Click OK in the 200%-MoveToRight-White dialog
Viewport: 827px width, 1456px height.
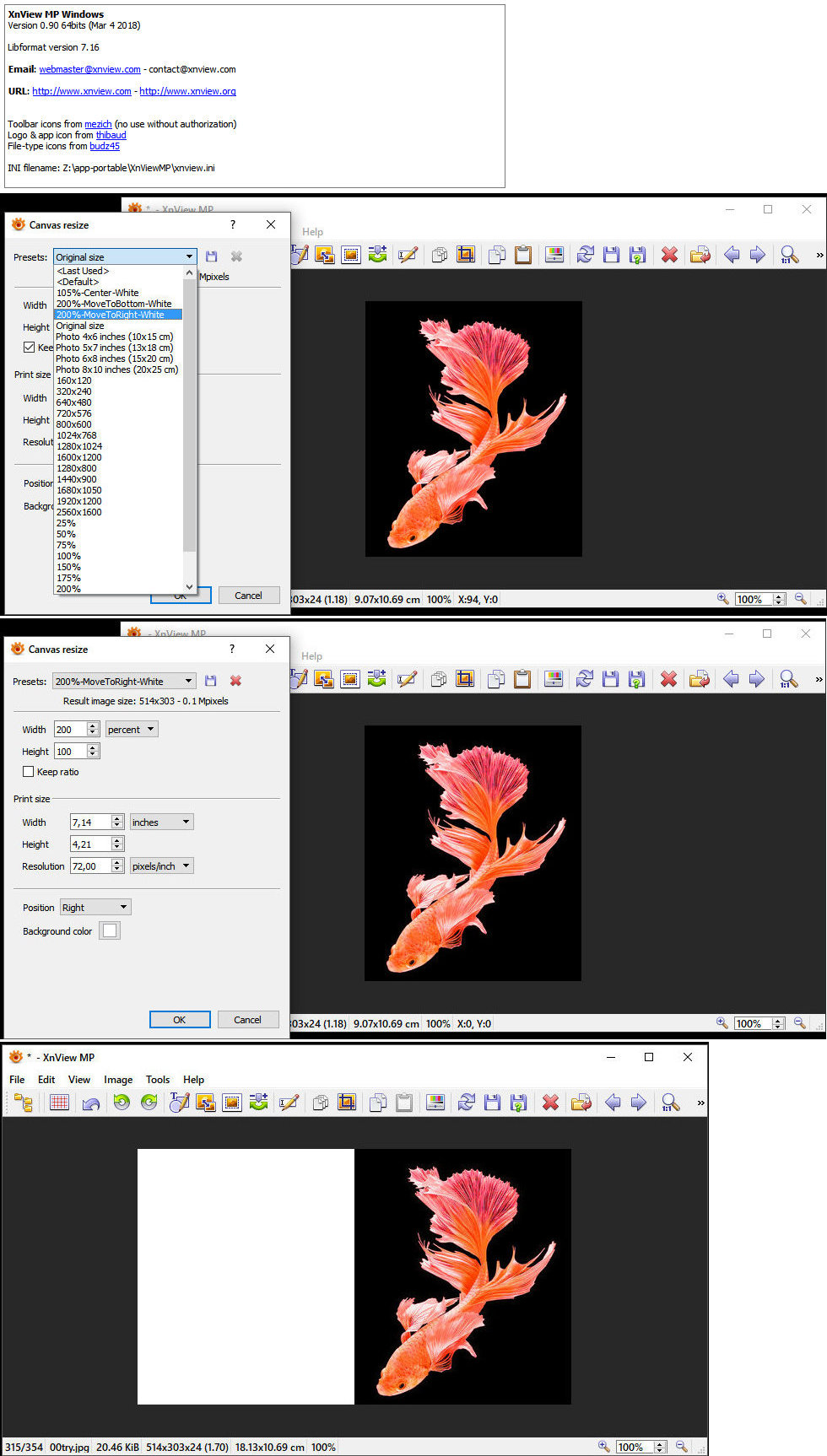(x=180, y=1019)
